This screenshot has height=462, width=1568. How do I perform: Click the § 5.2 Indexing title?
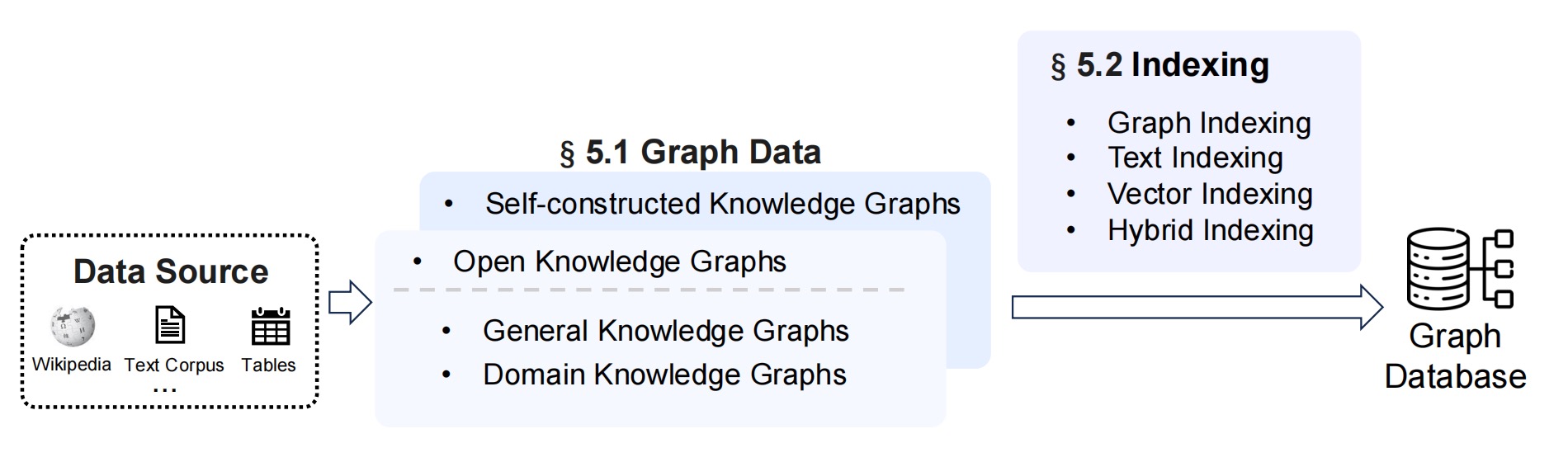click(1159, 65)
